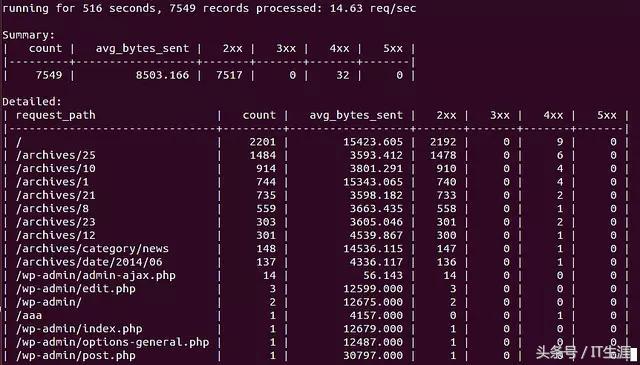Click the "/archives/25" request path
The height and width of the screenshot is (365, 640).
tap(56, 155)
